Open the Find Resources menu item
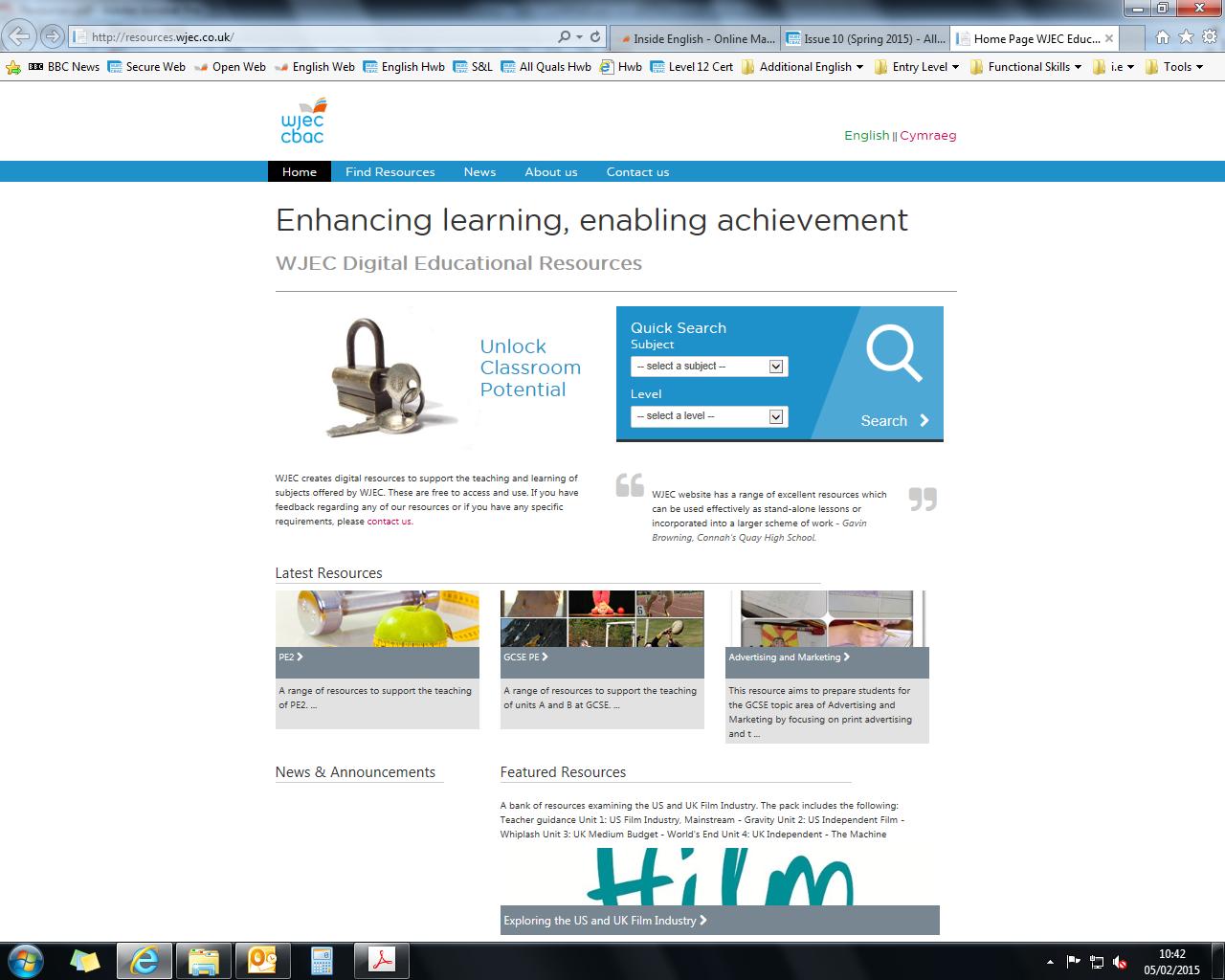 click(x=390, y=172)
